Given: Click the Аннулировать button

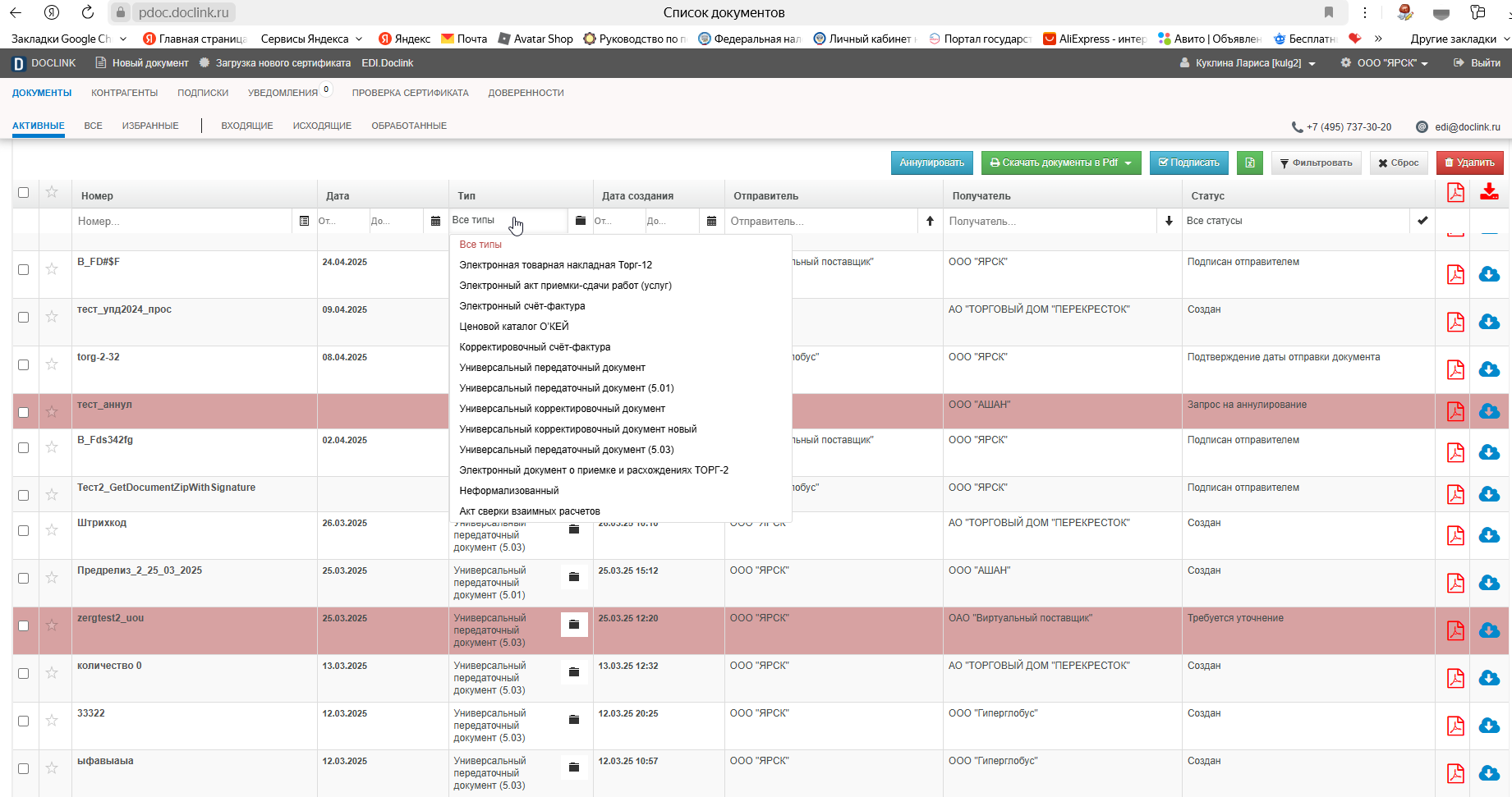Looking at the screenshot, I should coord(932,163).
